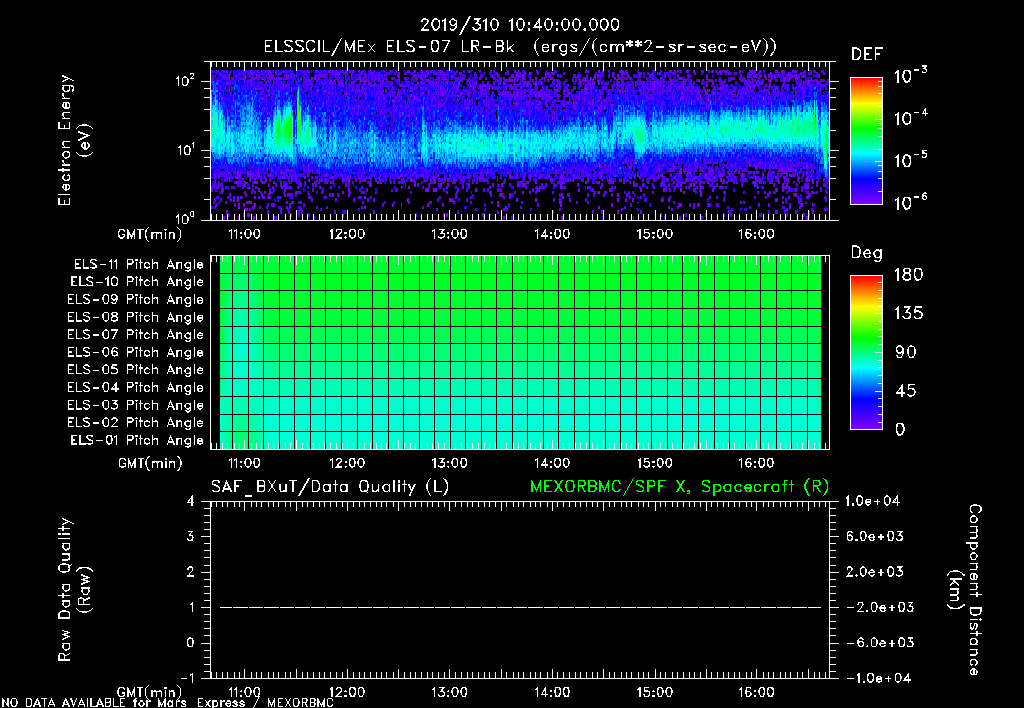This screenshot has width=1024, height=708.
Task: Click the 45 tick on Deg legend
Action: pyautogui.click(x=906, y=391)
